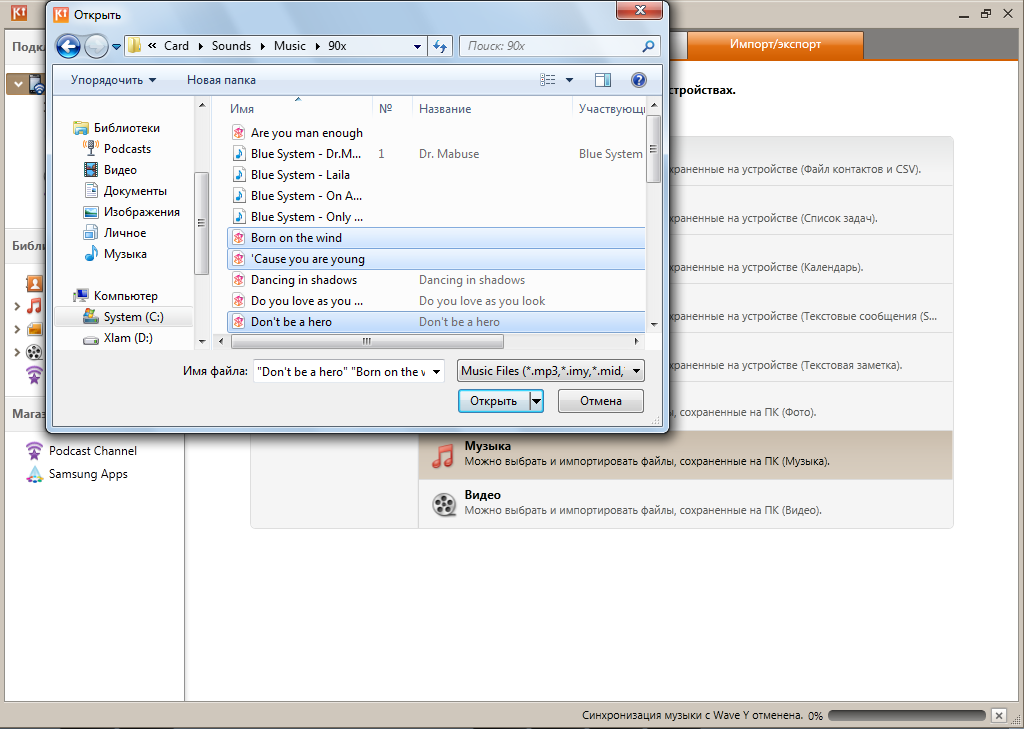Expand the video library node in Kies
Image resolution: width=1024 pixels, height=729 pixels.
17,352
